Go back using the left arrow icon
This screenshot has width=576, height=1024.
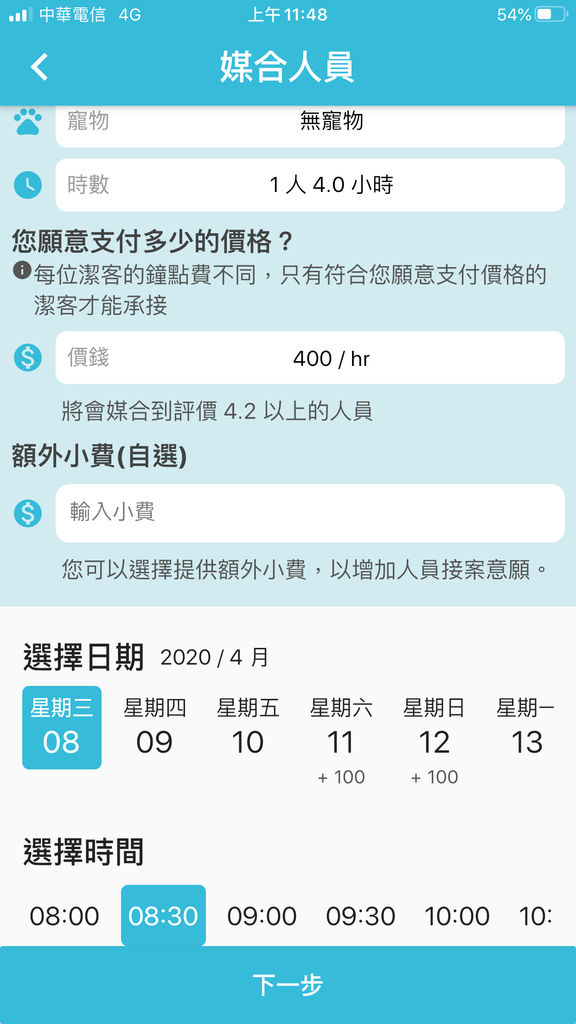[x=39, y=67]
